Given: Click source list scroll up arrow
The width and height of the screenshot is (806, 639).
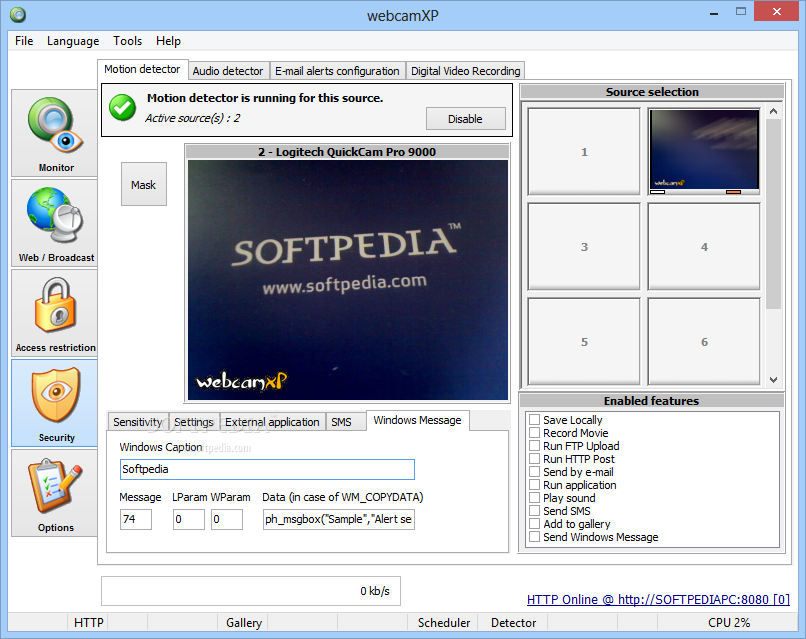Looking at the screenshot, I should point(774,111).
